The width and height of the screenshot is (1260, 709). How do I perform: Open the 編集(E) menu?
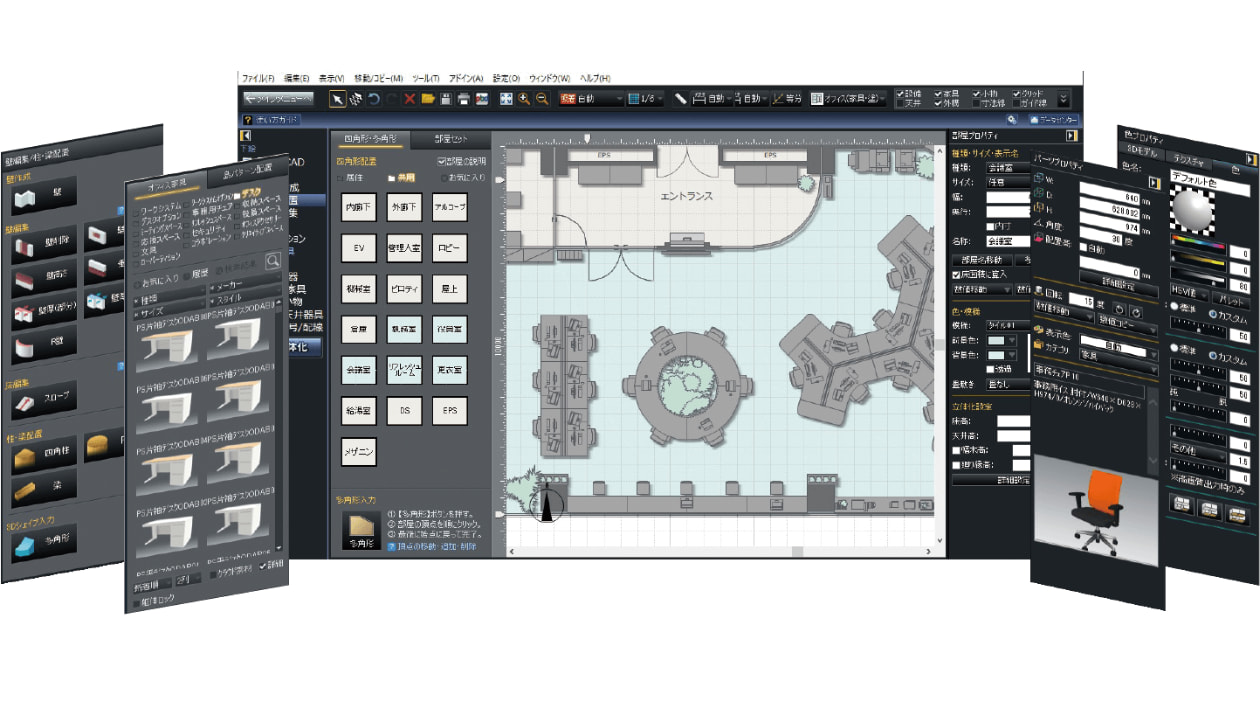click(x=299, y=78)
